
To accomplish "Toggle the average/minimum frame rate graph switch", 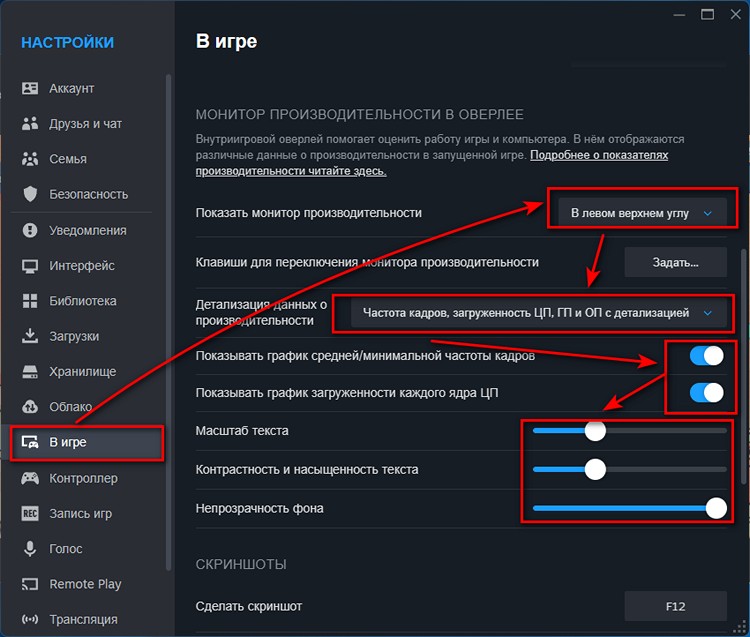I will [706, 356].
